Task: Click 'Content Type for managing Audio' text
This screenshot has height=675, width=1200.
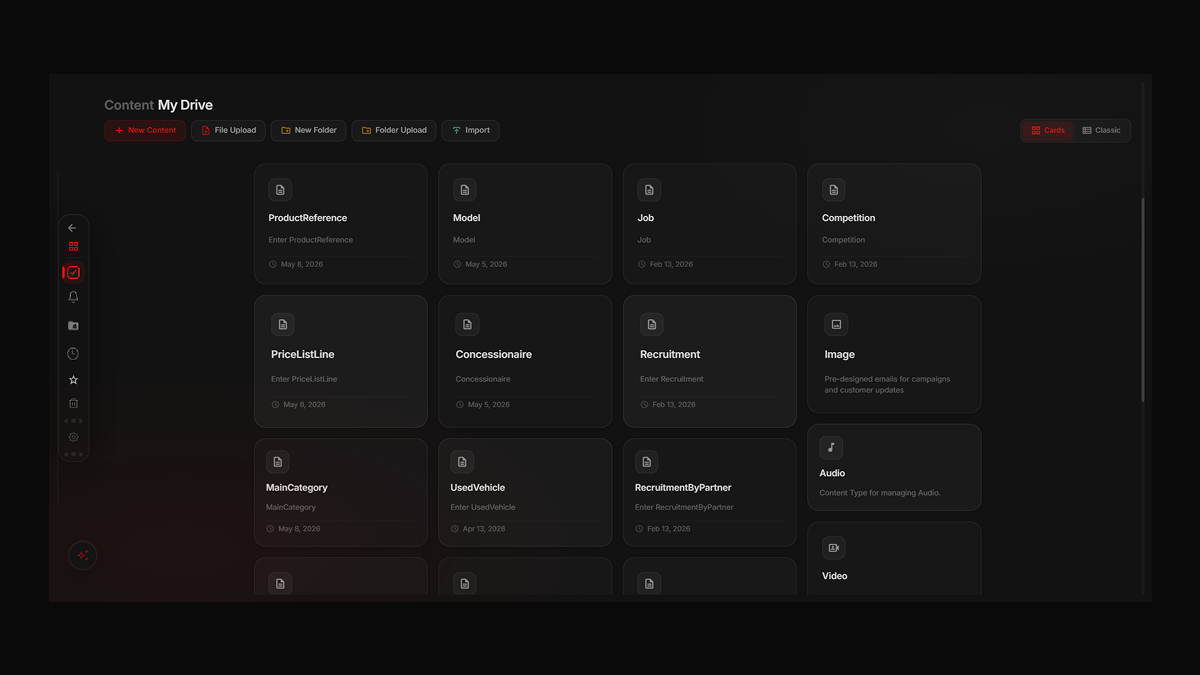Action: point(880,493)
